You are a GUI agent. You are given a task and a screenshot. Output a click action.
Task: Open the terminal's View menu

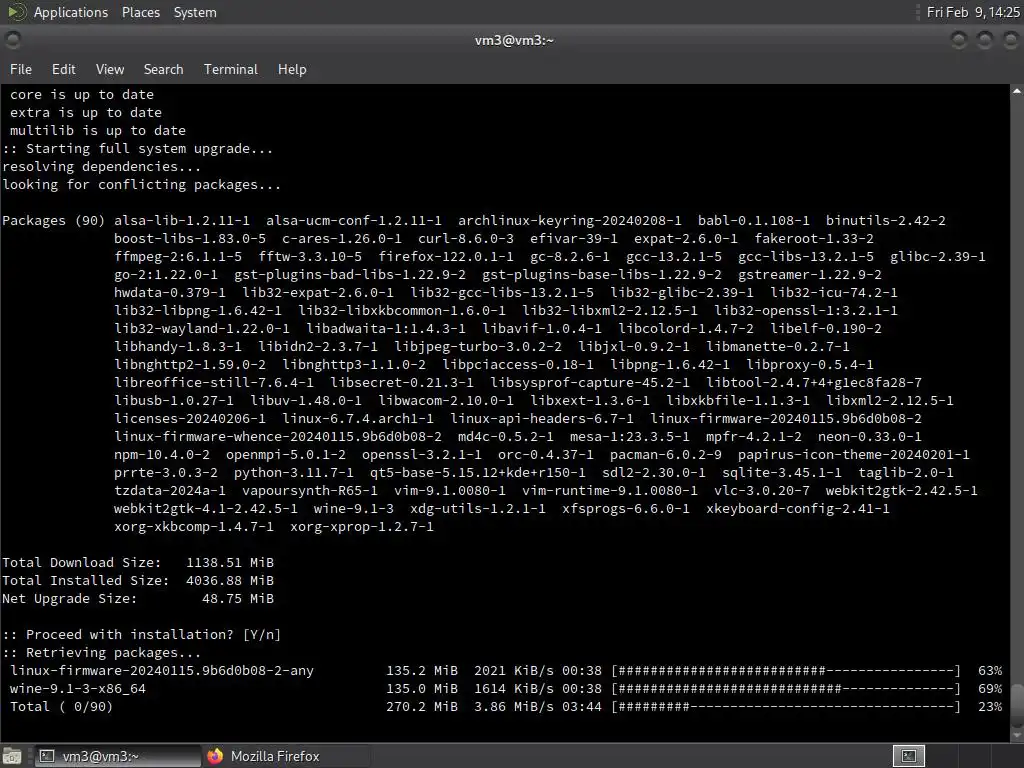110,69
